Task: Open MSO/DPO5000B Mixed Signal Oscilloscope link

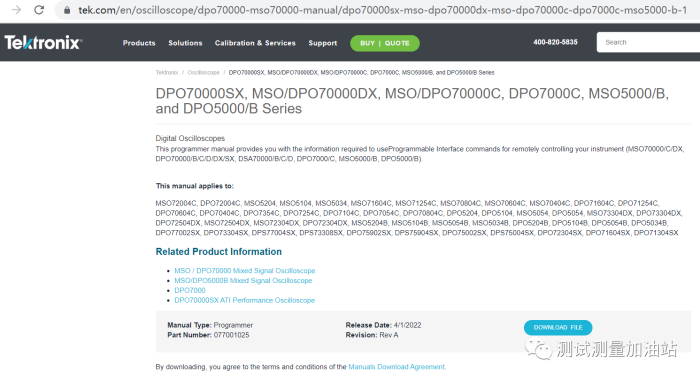Action: 243,280
